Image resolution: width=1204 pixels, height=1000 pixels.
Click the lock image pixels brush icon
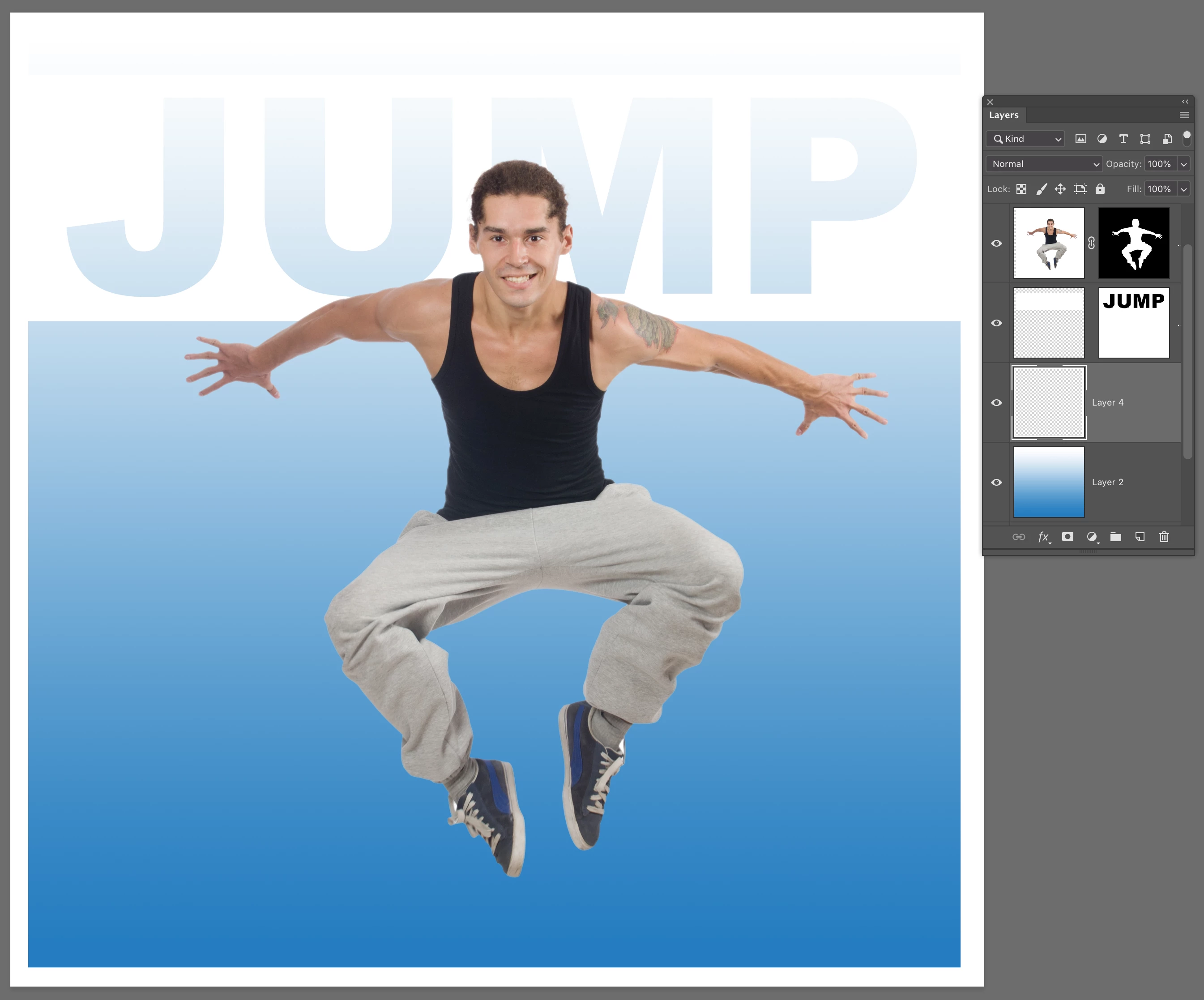(1041, 188)
